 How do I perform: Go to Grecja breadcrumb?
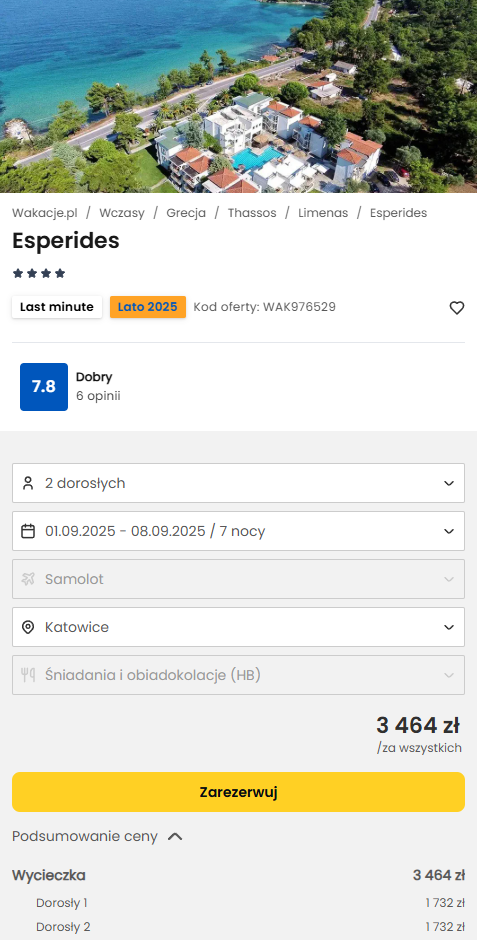tap(186, 213)
